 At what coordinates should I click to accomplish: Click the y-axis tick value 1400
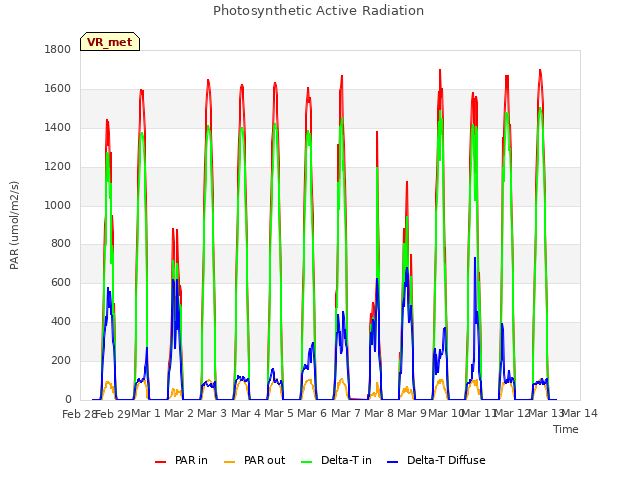pos(58,128)
